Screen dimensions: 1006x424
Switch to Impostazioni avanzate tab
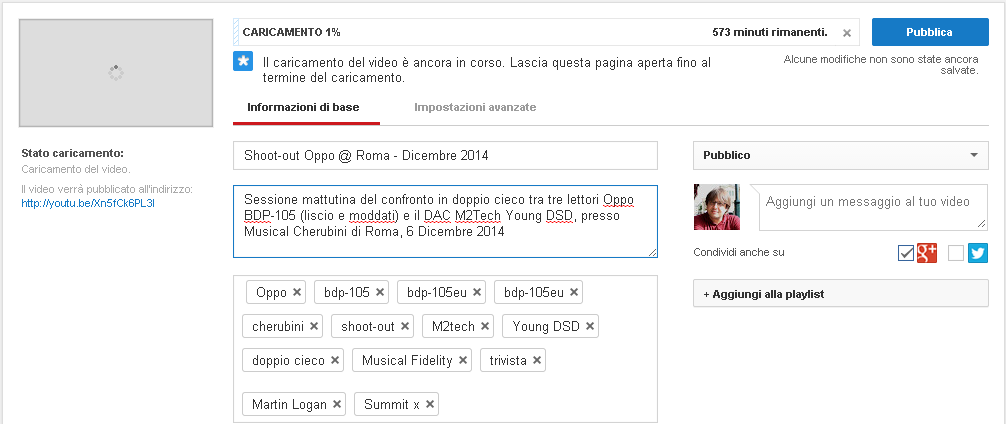pos(475,107)
